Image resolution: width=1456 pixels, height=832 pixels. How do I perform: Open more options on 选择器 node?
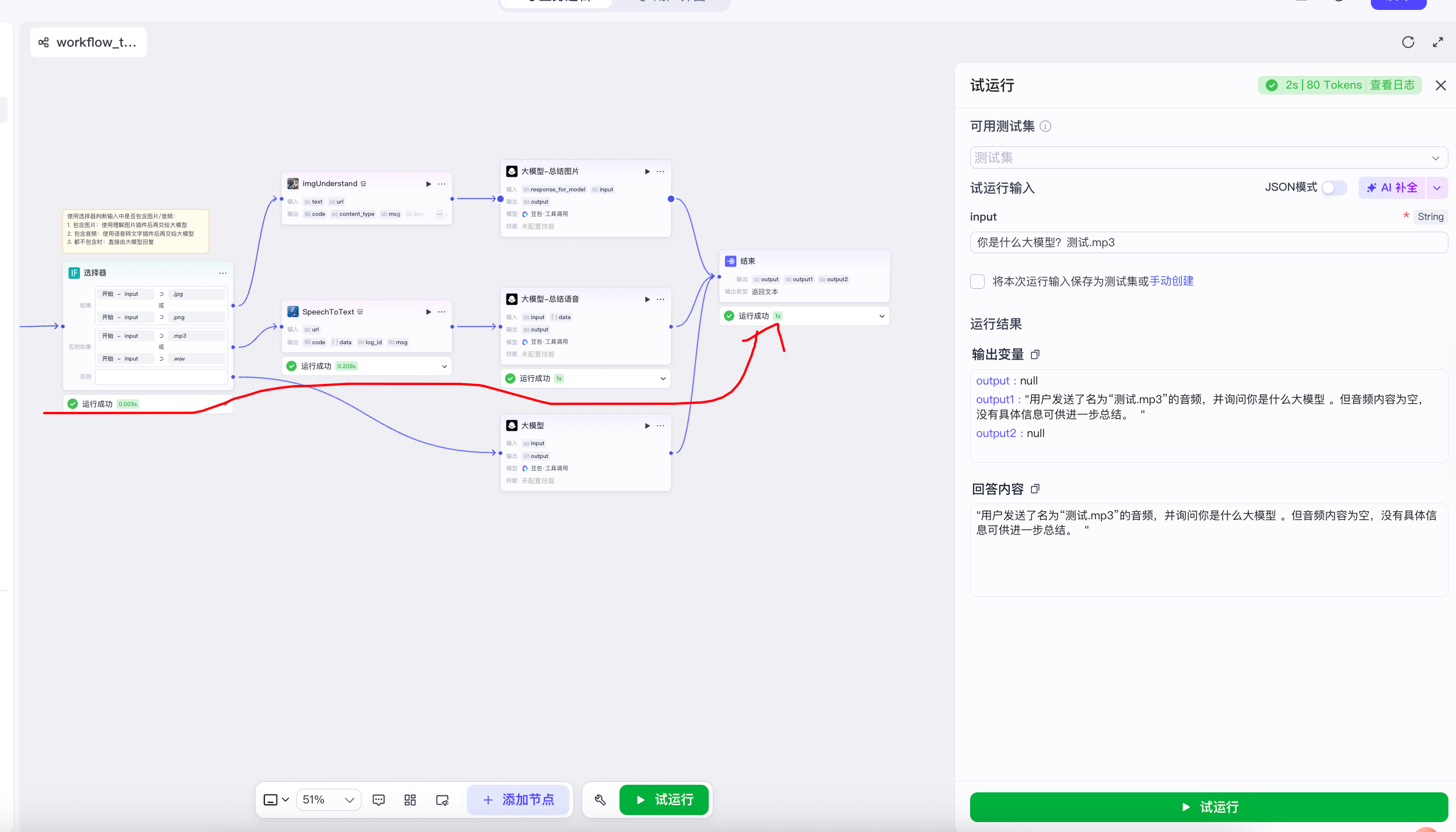point(223,273)
